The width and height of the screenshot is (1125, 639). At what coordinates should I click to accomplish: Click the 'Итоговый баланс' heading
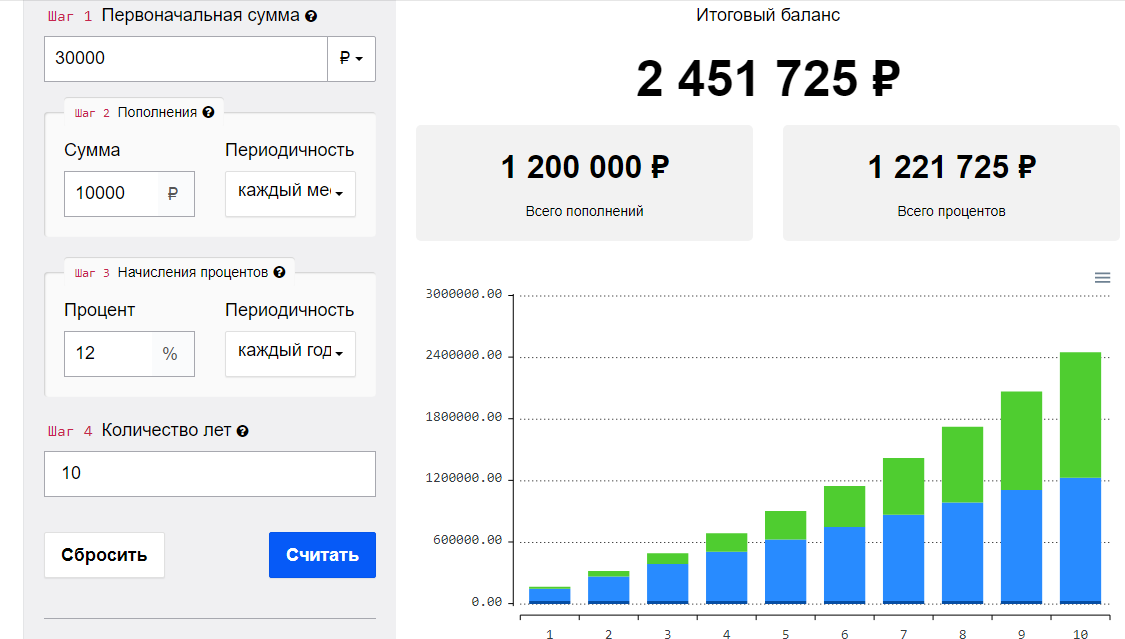click(x=768, y=15)
